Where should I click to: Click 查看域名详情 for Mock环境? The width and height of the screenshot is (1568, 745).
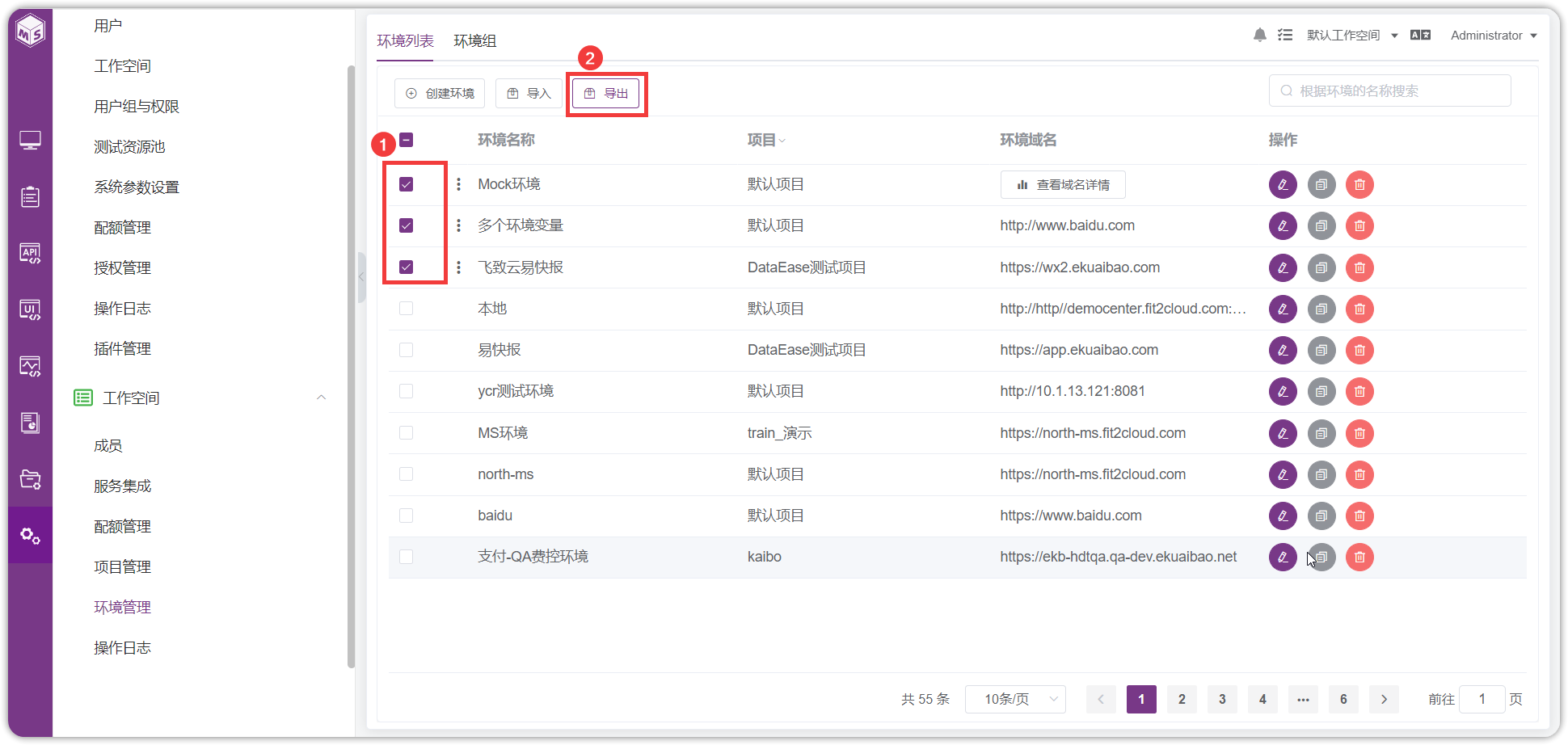click(1063, 185)
